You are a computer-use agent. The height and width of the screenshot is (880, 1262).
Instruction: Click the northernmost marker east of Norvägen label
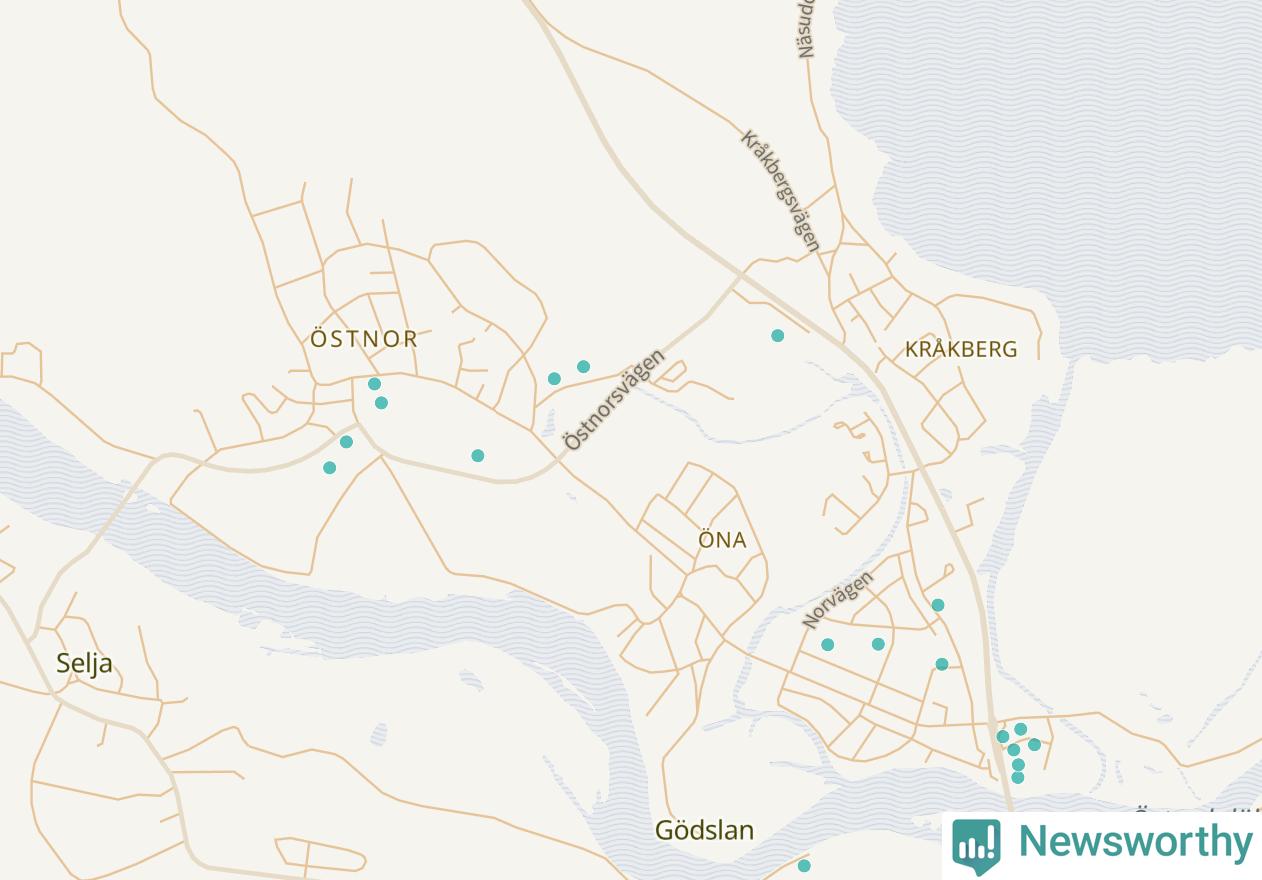[x=938, y=605]
